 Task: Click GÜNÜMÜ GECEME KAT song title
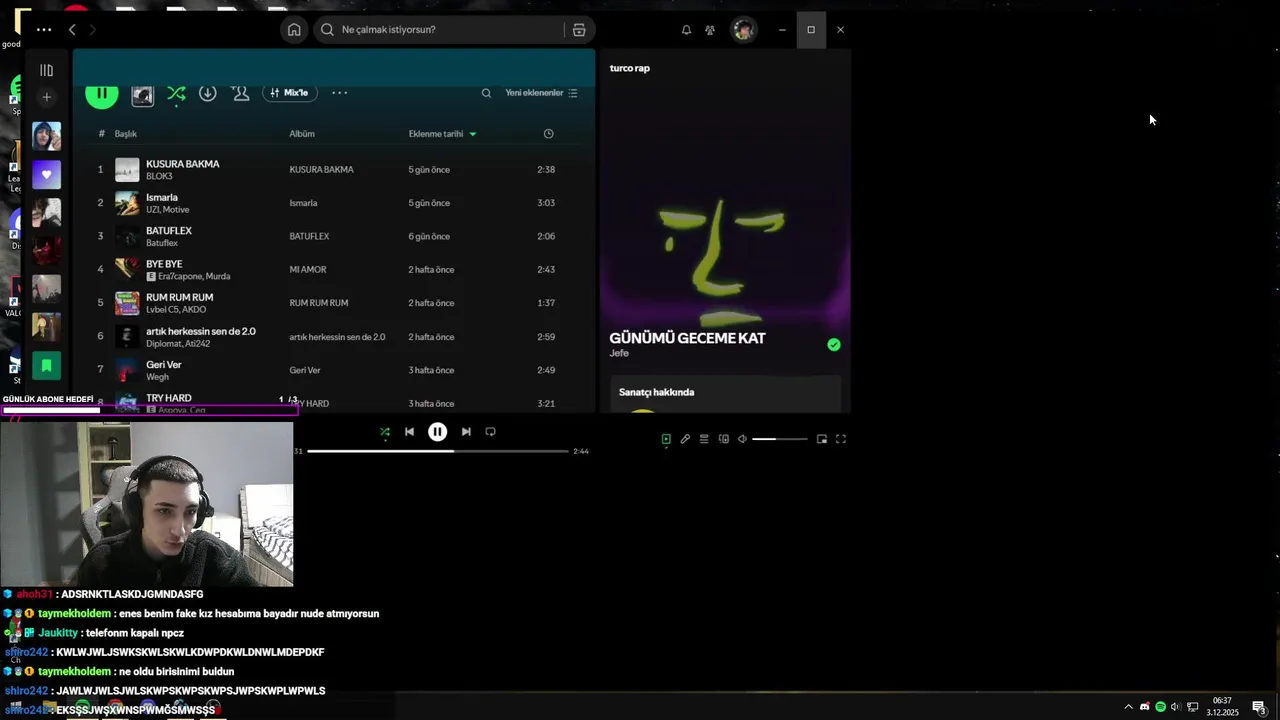pos(687,338)
